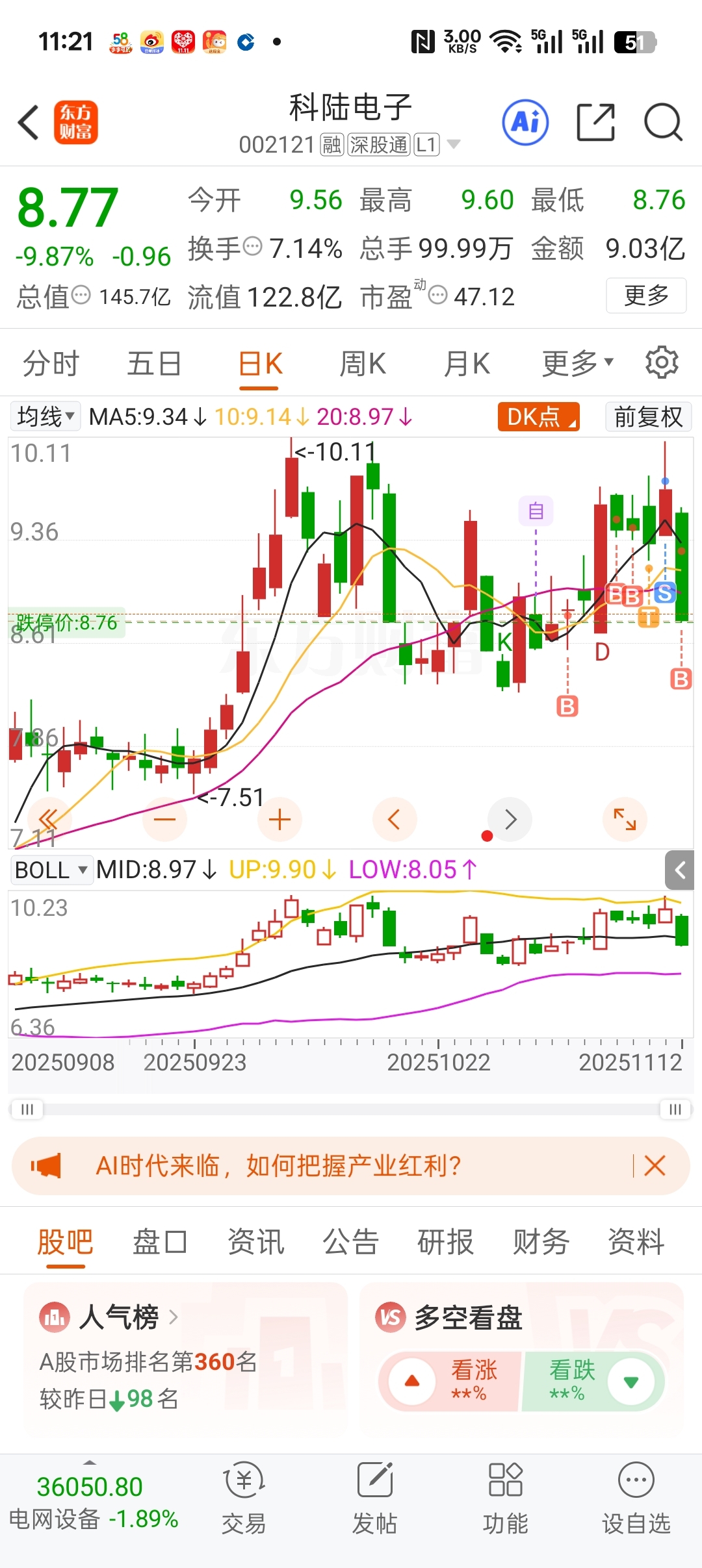Image resolution: width=702 pixels, height=1568 pixels.
Task: Collapse the indicator side panel arrow
Action: (680, 870)
